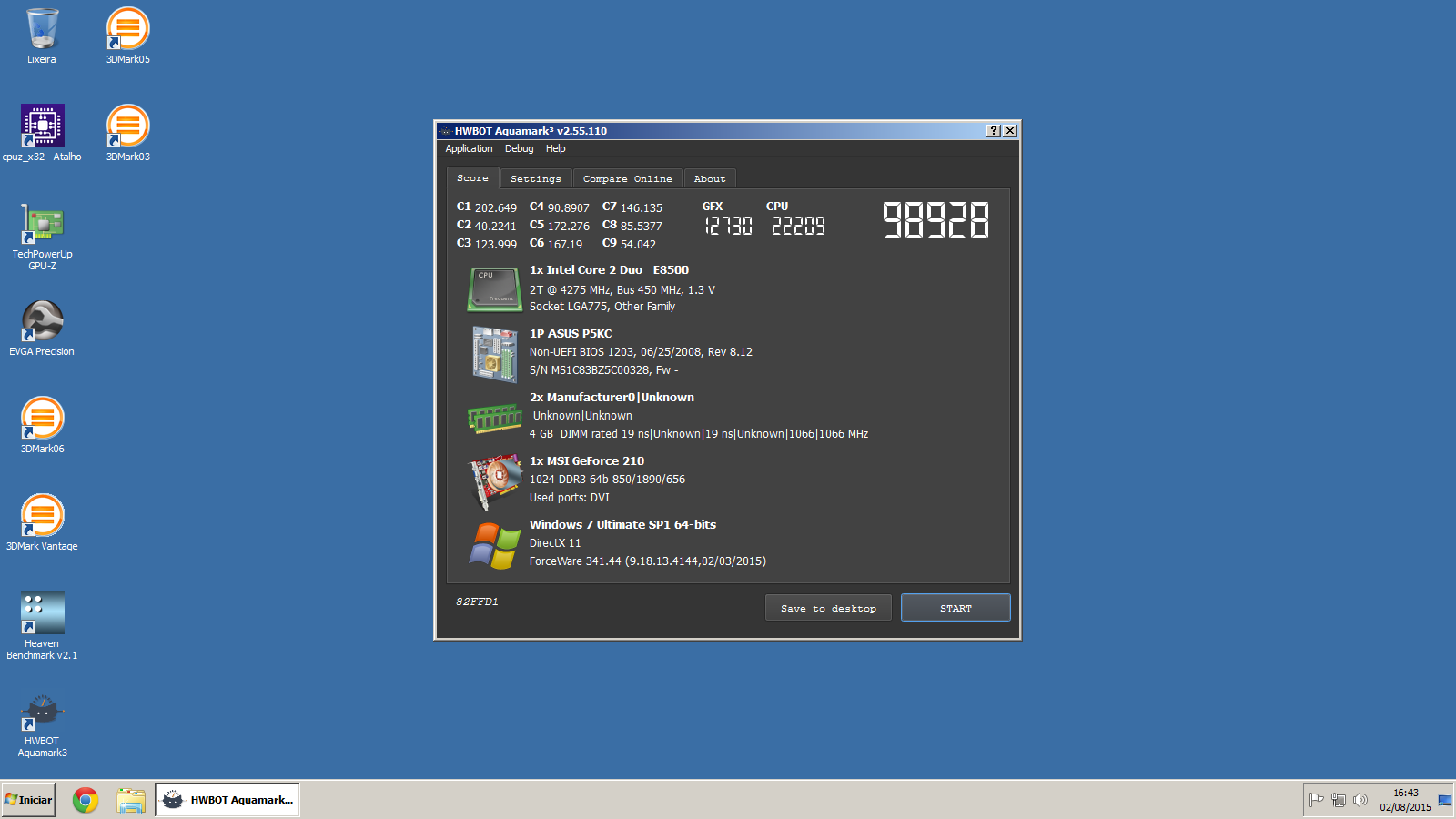Screen dimensions: 1456x819
Task: Click the 4 GB DIMM rated line
Action: [x=699, y=433]
